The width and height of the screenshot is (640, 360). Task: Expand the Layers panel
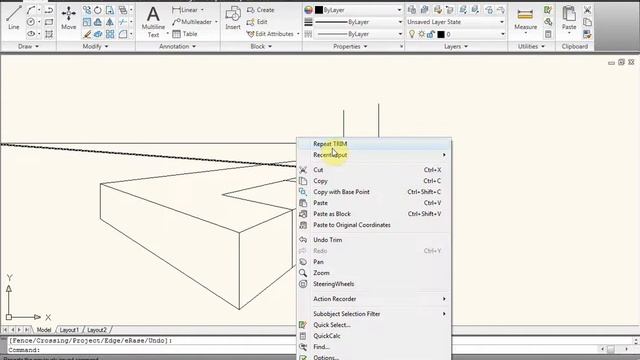pos(456,47)
